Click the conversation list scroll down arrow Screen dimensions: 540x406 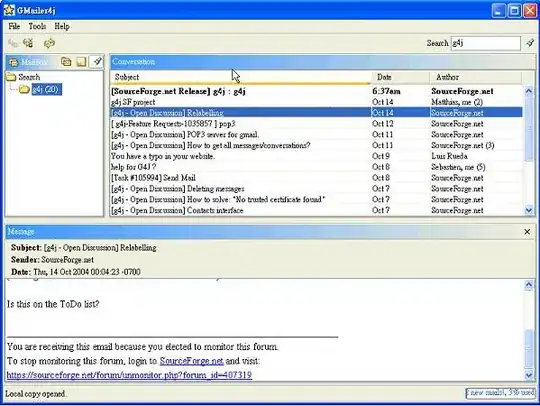pos(529,210)
